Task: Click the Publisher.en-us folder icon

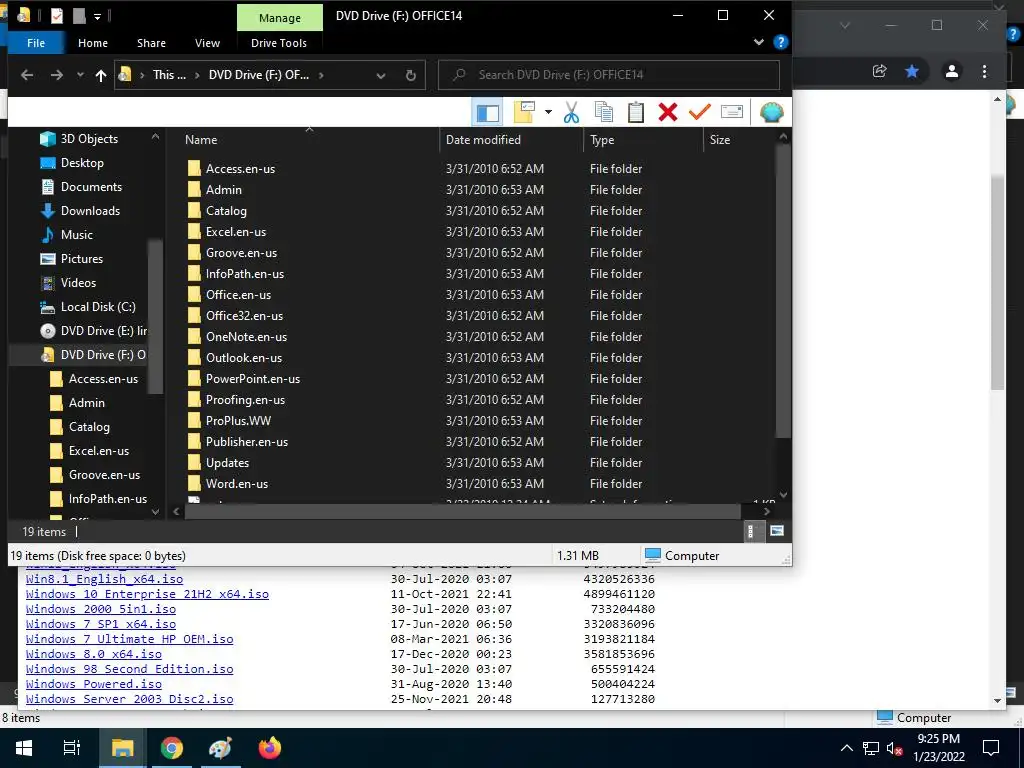Action: click(194, 441)
